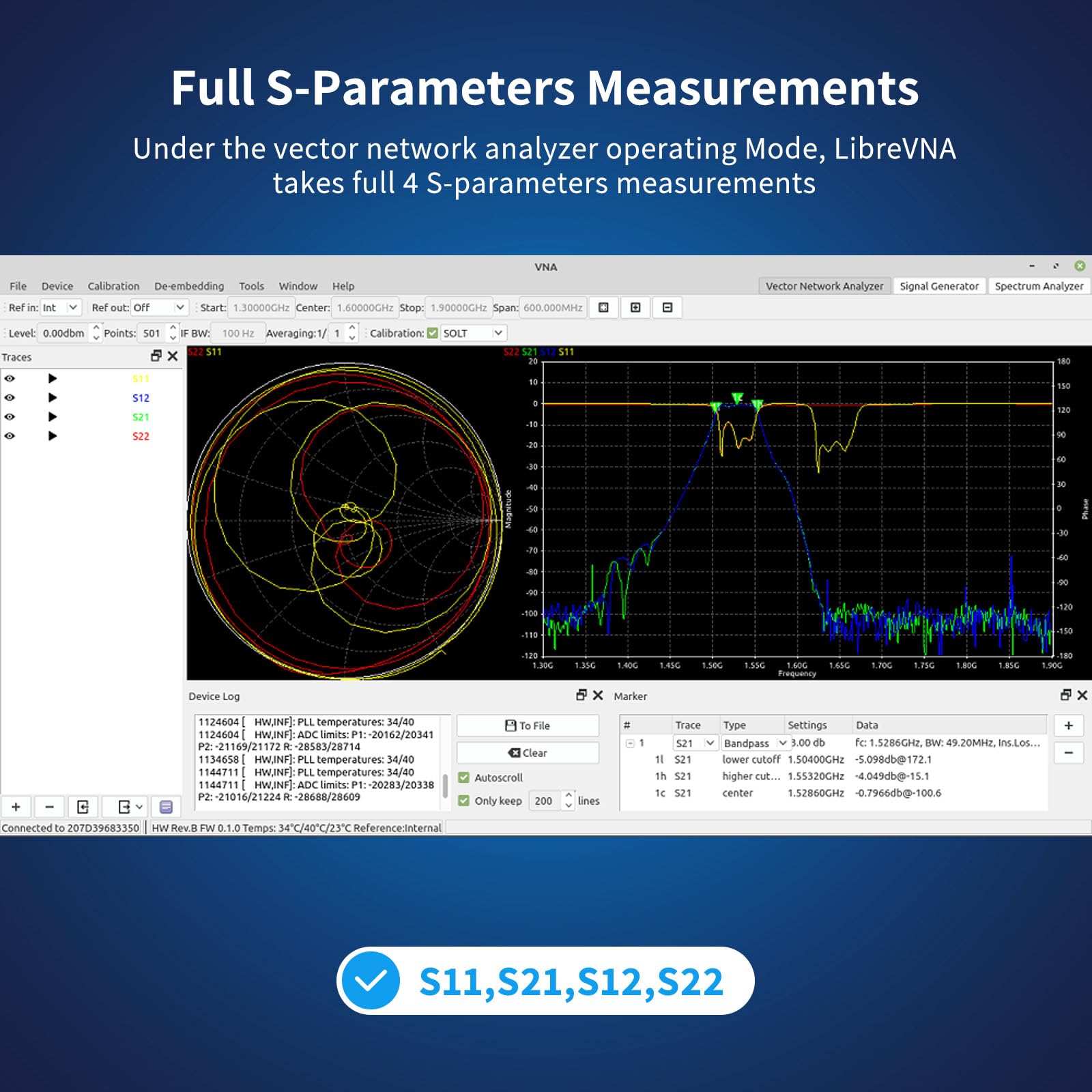Screen dimensions: 1092x1092
Task: Switch to the Spectrum Analyzer mode tab
Action: [1038, 286]
